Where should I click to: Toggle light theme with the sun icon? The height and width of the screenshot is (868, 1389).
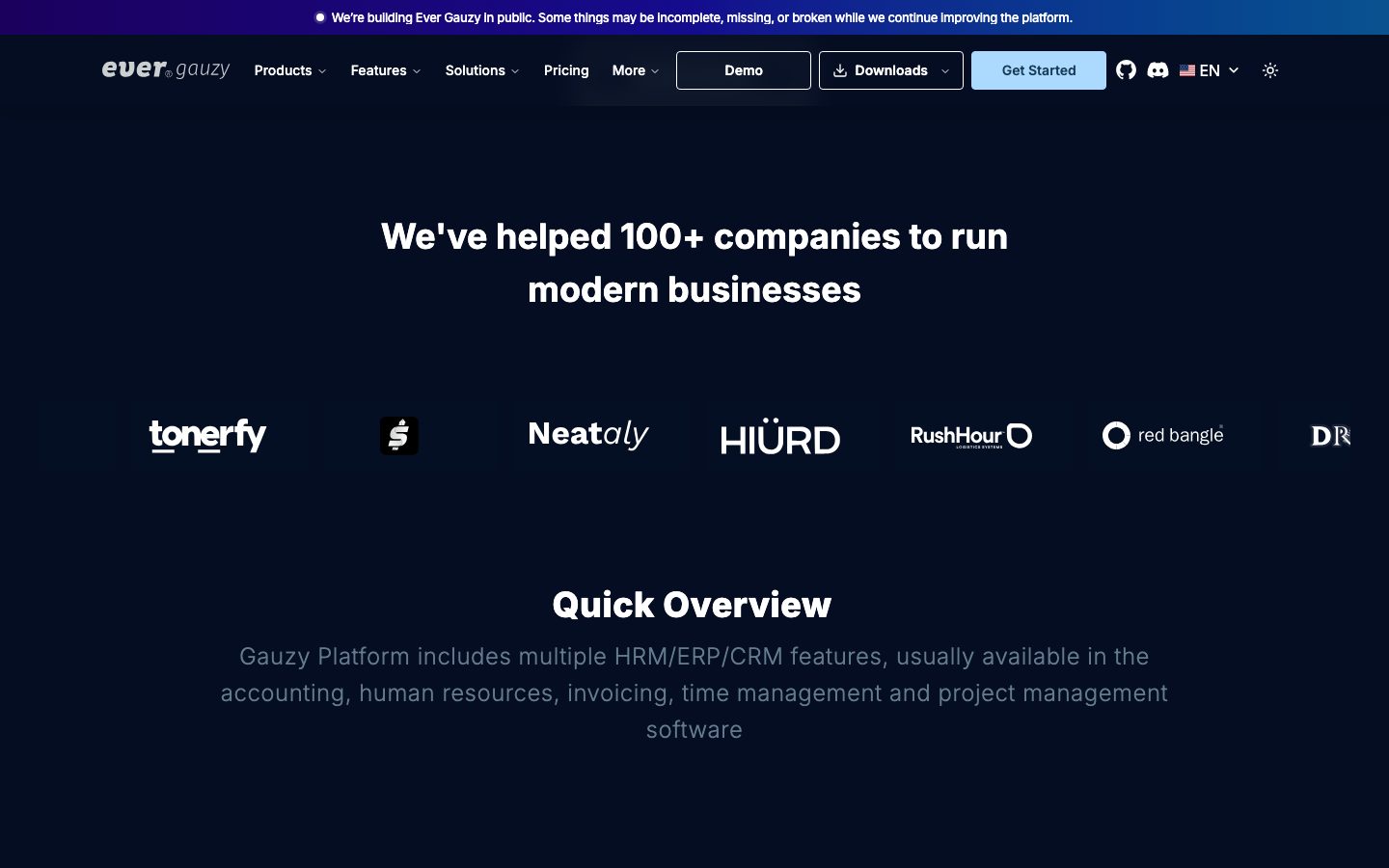point(1270,70)
